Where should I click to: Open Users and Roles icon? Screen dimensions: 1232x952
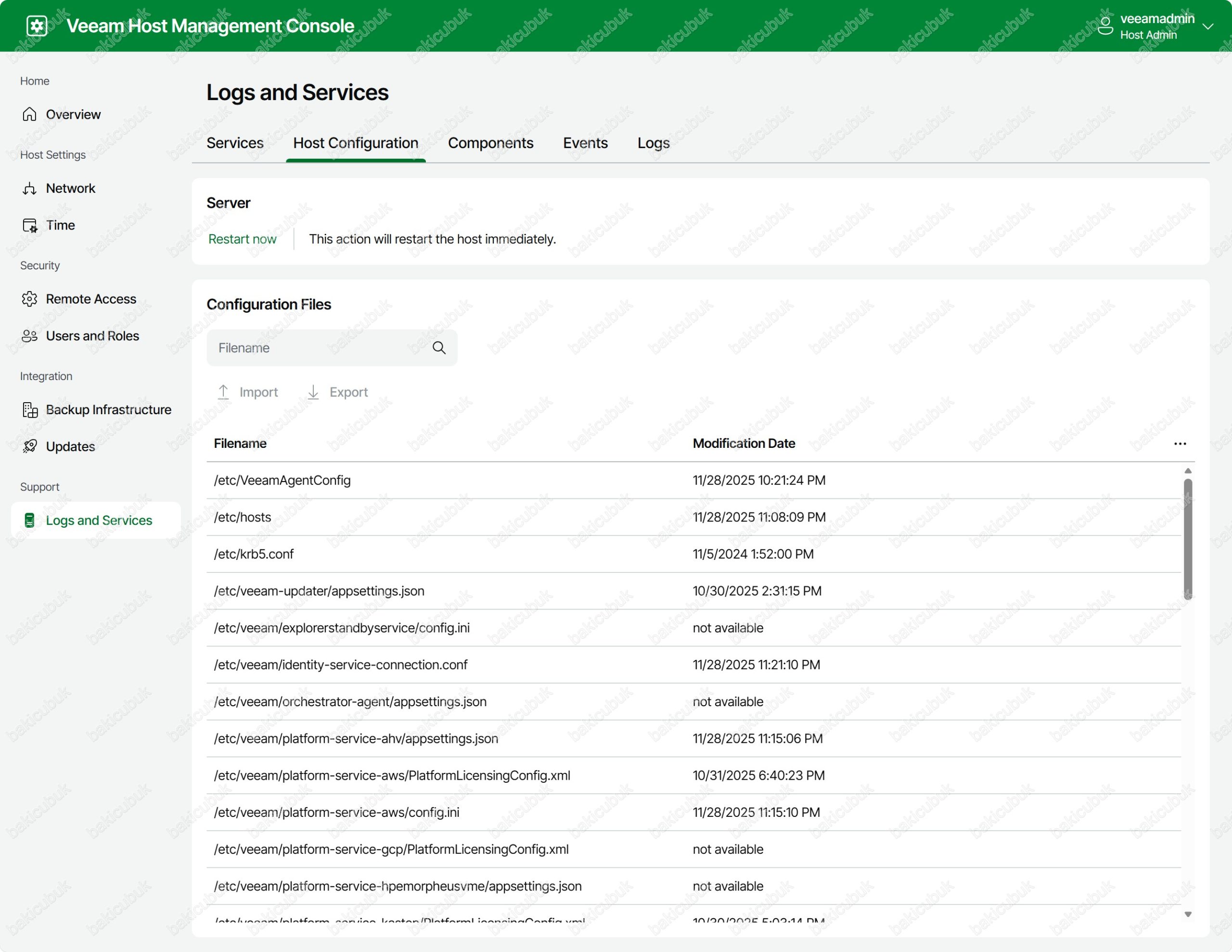click(29, 336)
